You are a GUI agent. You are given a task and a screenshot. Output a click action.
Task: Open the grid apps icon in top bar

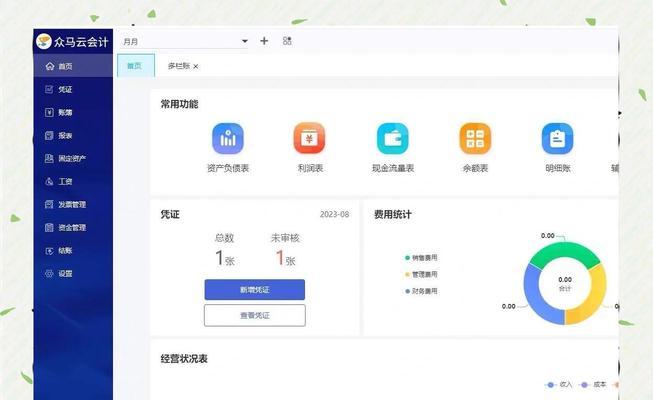click(287, 41)
